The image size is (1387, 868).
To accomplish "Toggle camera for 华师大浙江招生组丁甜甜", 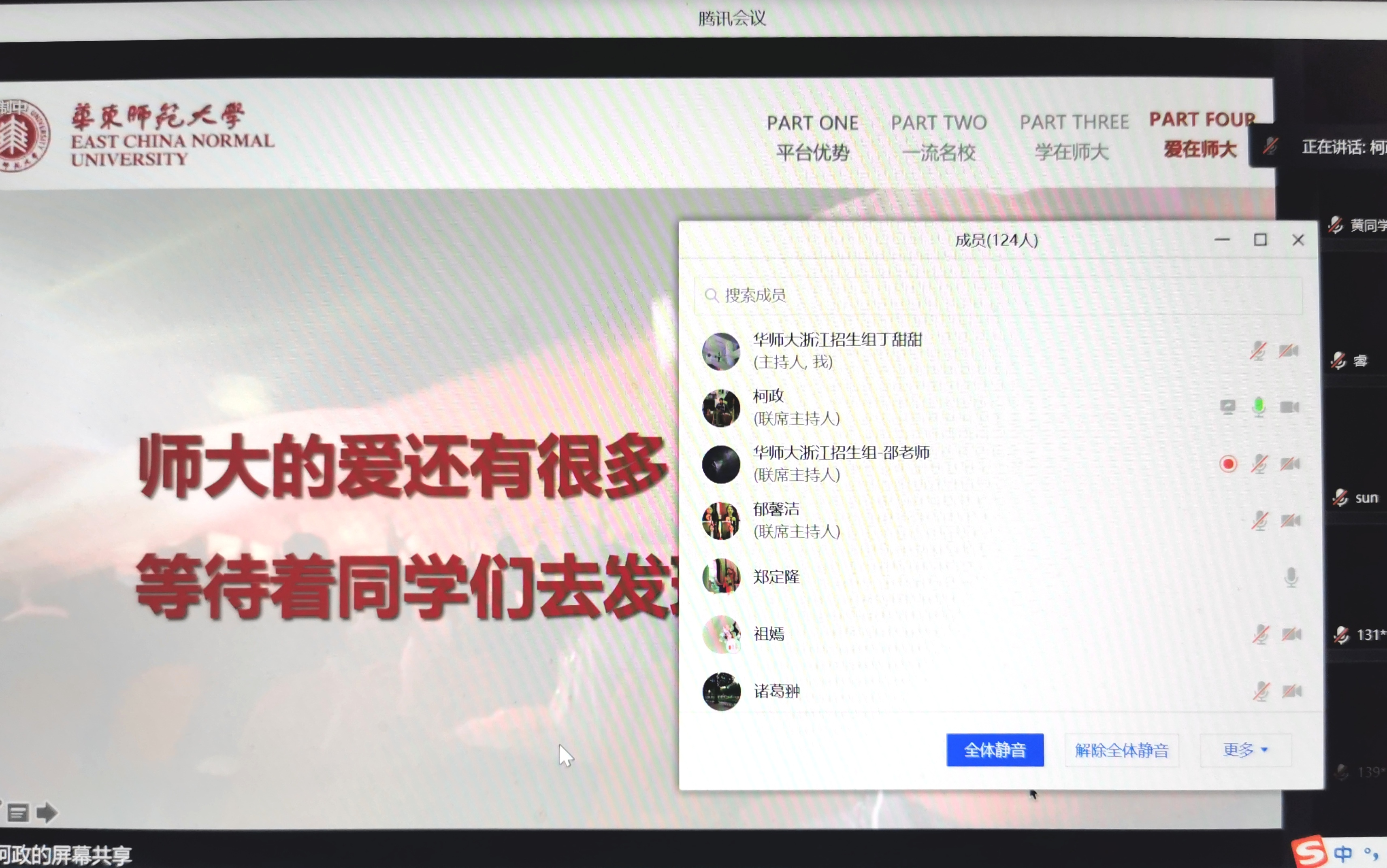I will tap(1289, 351).
